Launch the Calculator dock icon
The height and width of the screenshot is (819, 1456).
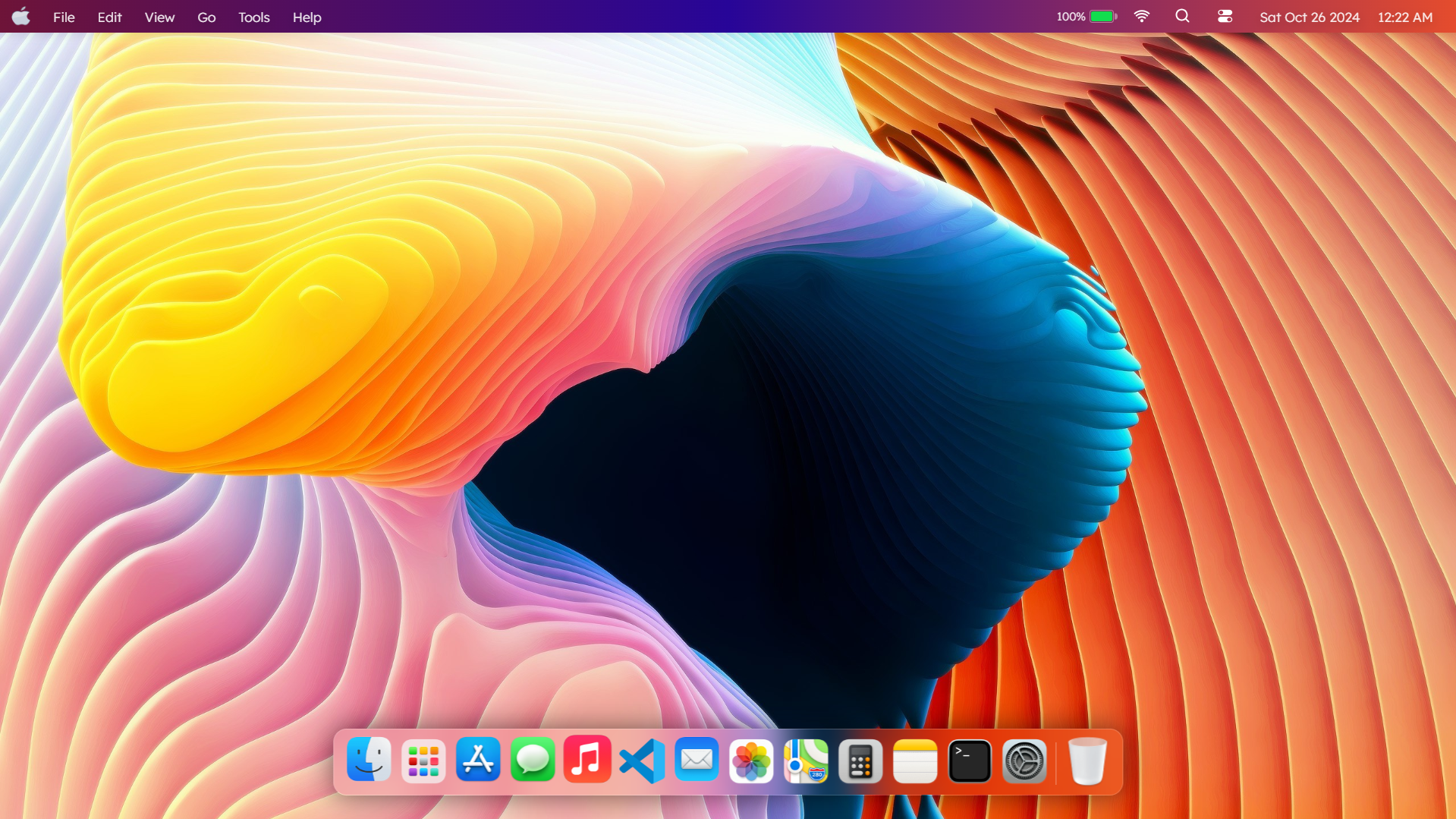pyautogui.click(x=860, y=760)
